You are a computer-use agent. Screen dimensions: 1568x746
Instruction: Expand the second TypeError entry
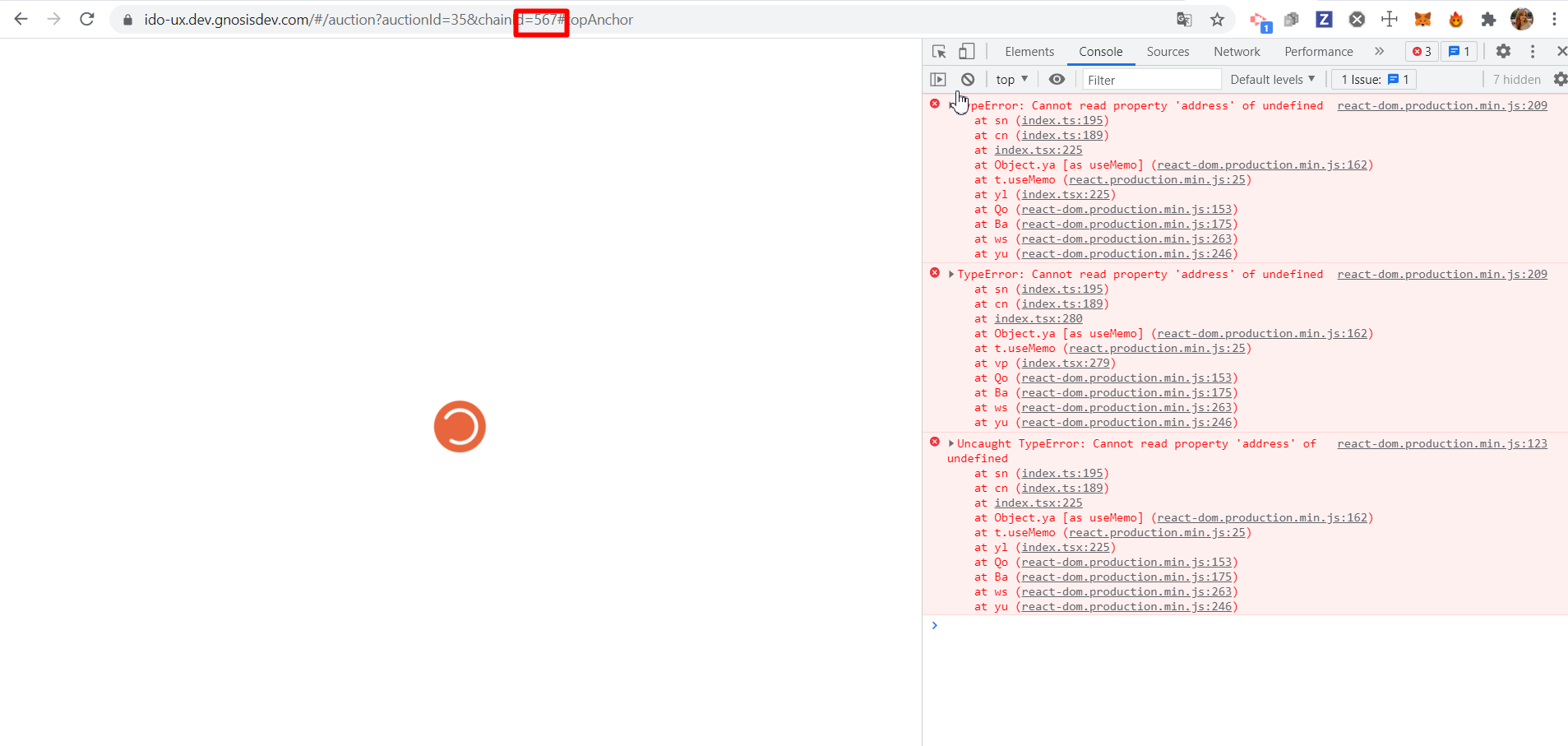(x=951, y=274)
